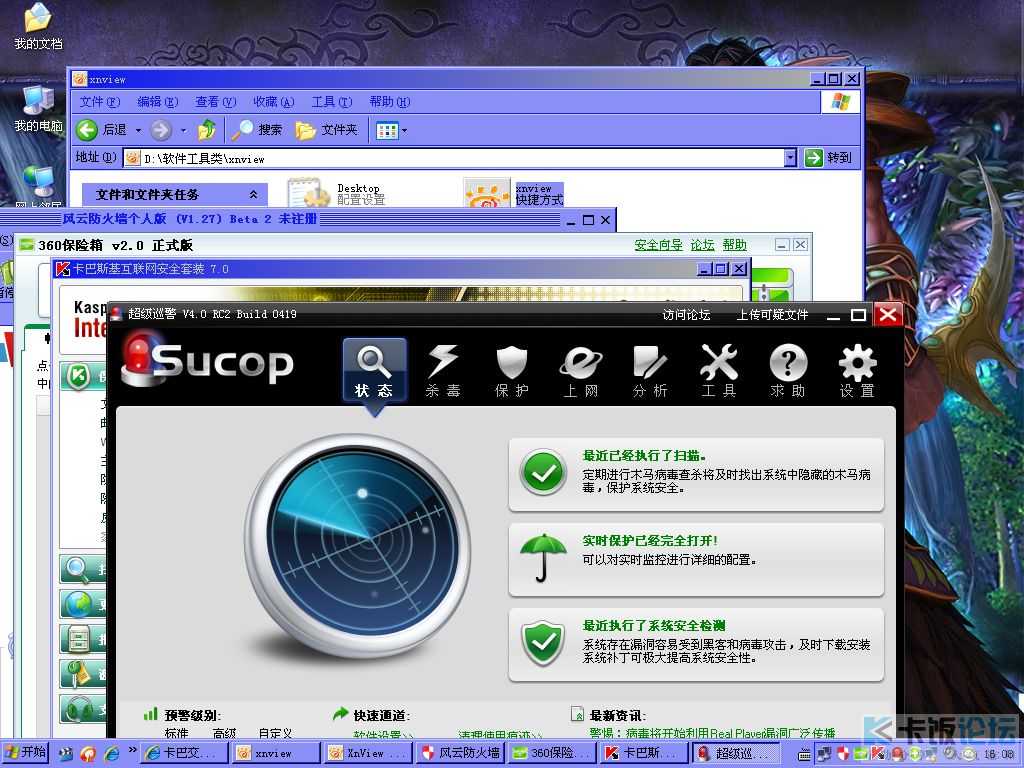Switch to 卡巴交 IE taskbar button

pyautogui.click(x=184, y=753)
